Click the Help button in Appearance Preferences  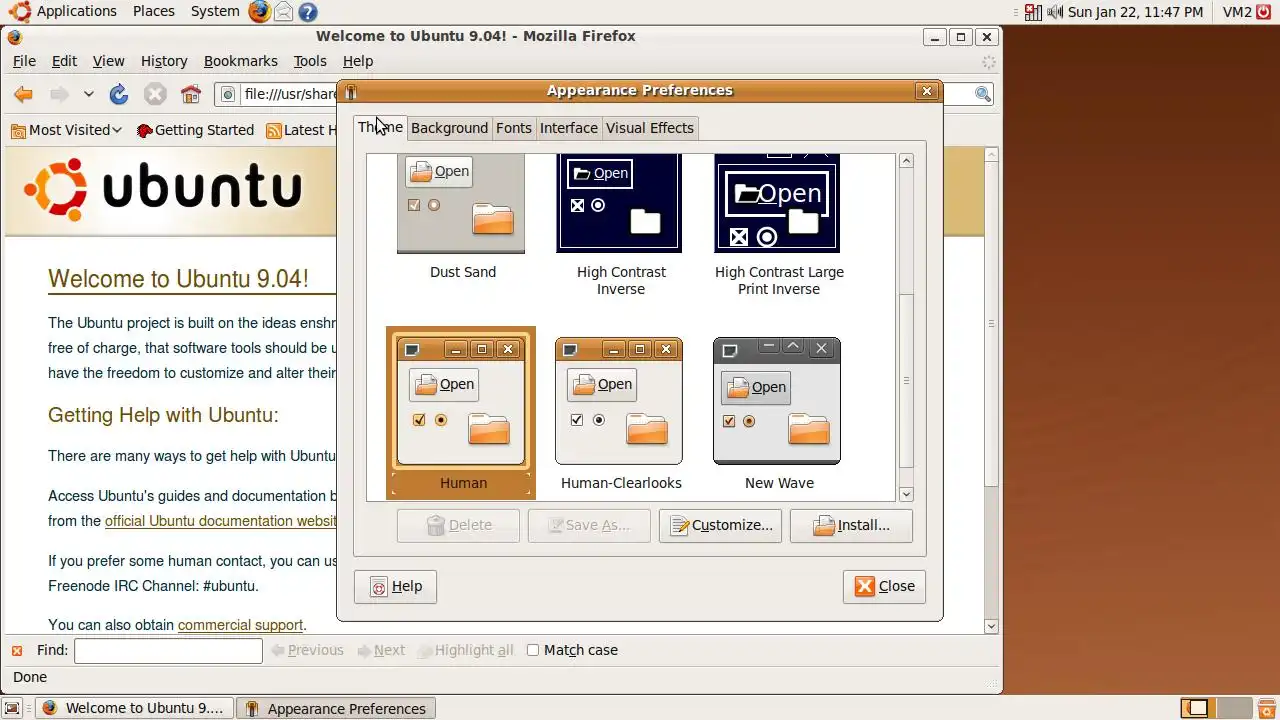coord(395,586)
